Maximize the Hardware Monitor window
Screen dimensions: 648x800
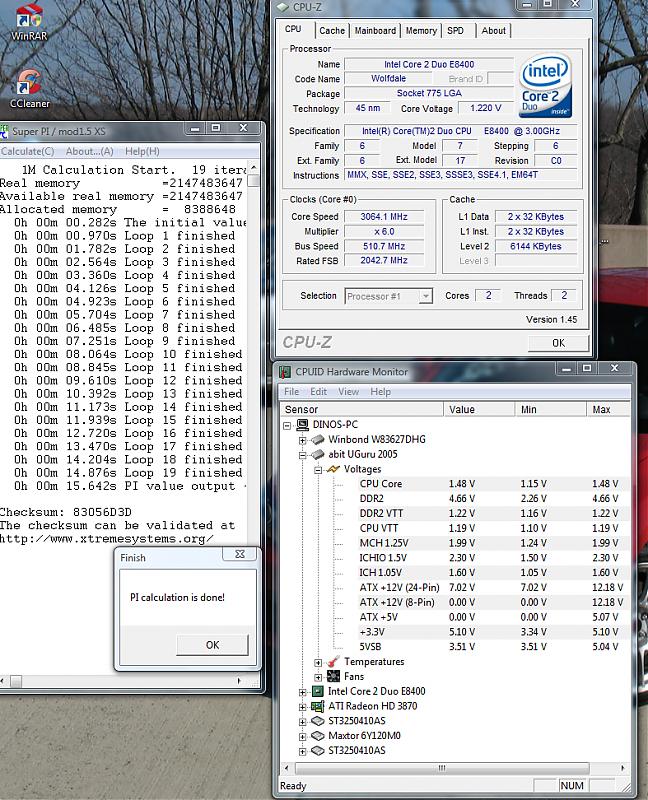pos(587,368)
